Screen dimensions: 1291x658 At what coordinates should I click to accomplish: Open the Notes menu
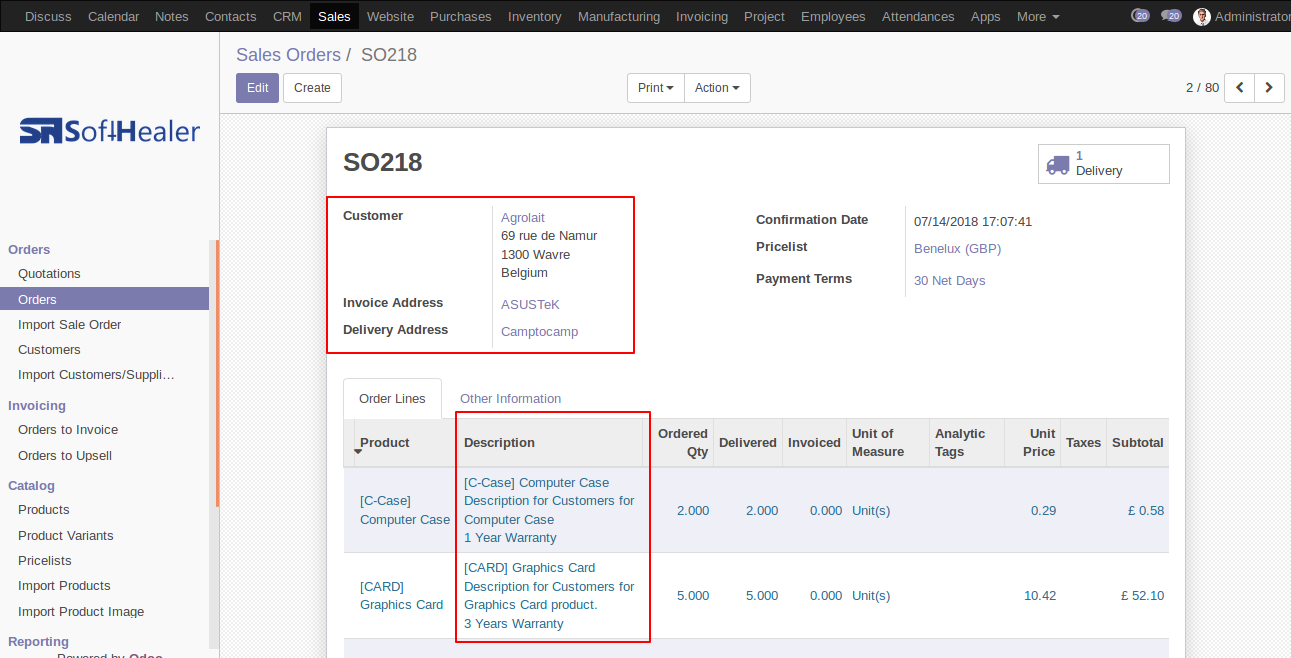pyautogui.click(x=172, y=16)
